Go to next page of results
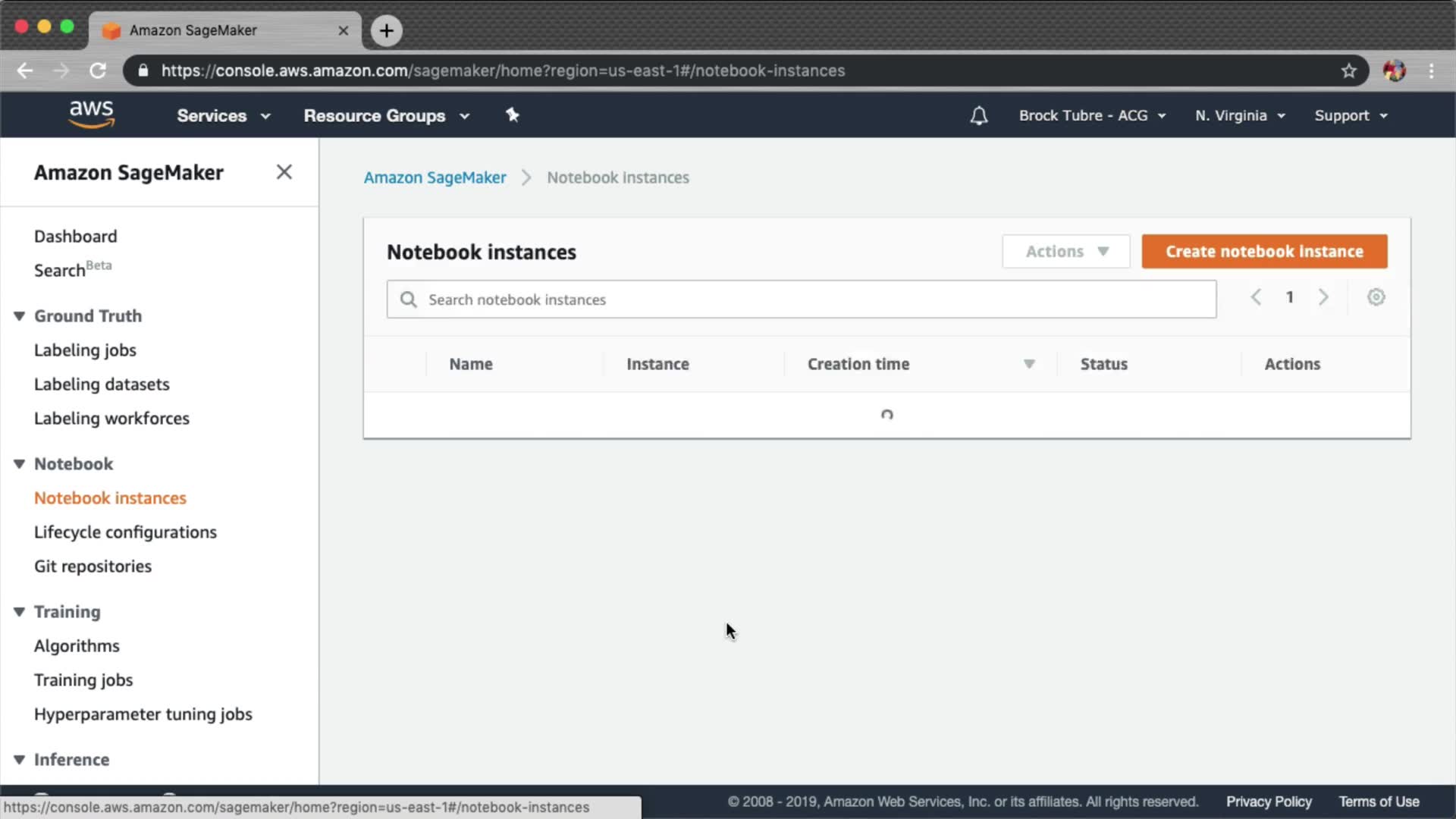The image size is (1456, 819). [x=1323, y=297]
